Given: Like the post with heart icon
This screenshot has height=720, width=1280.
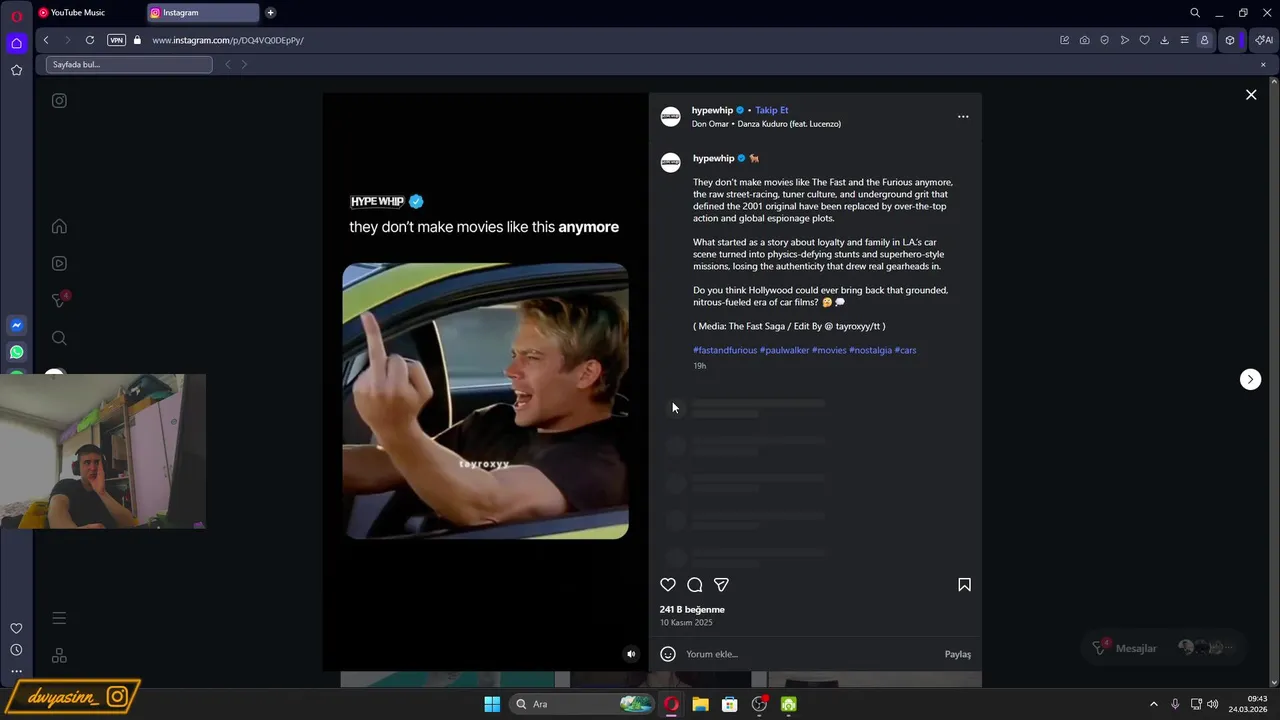Looking at the screenshot, I should coord(668,585).
